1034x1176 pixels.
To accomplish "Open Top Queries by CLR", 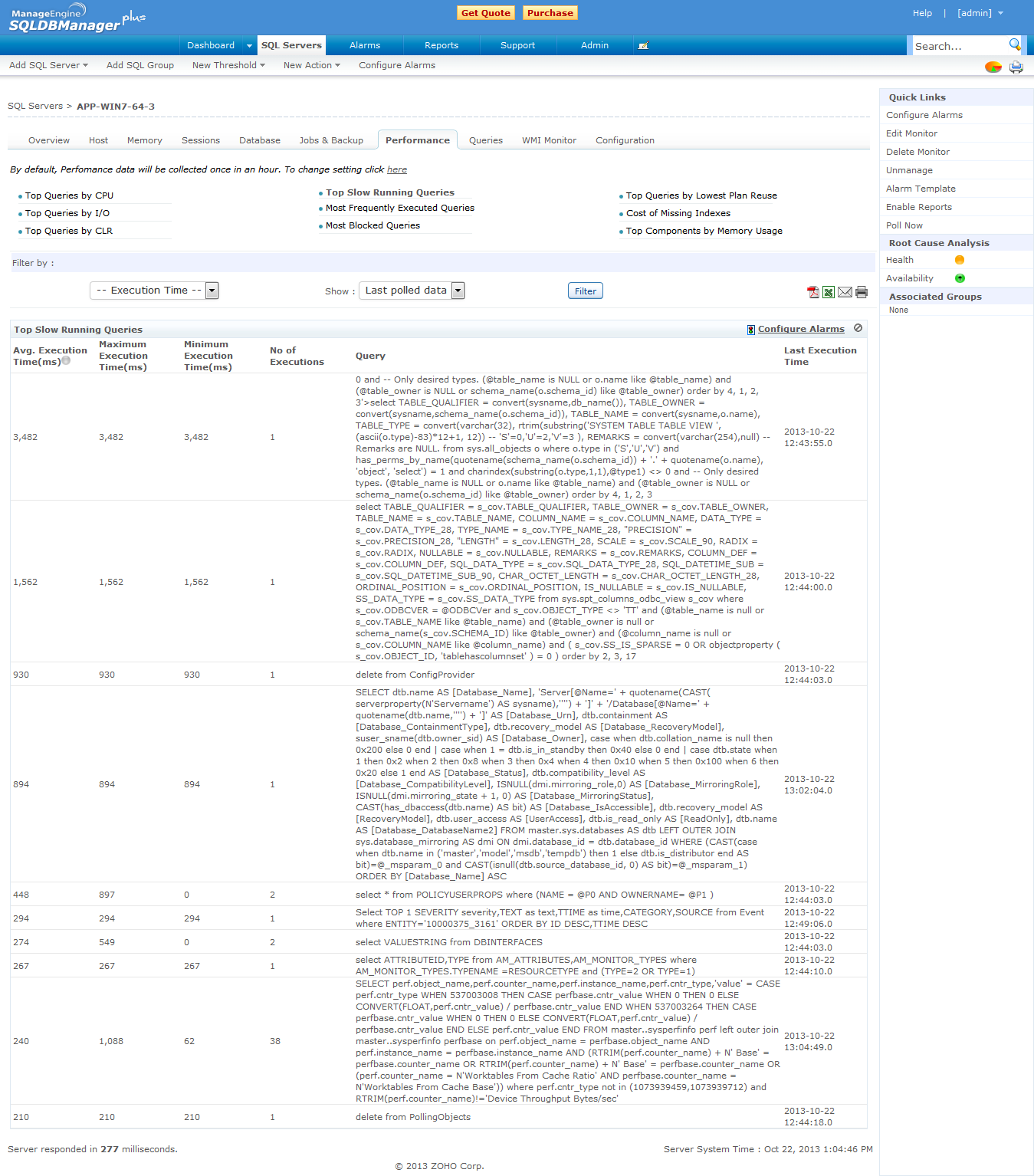I will tap(69, 231).
